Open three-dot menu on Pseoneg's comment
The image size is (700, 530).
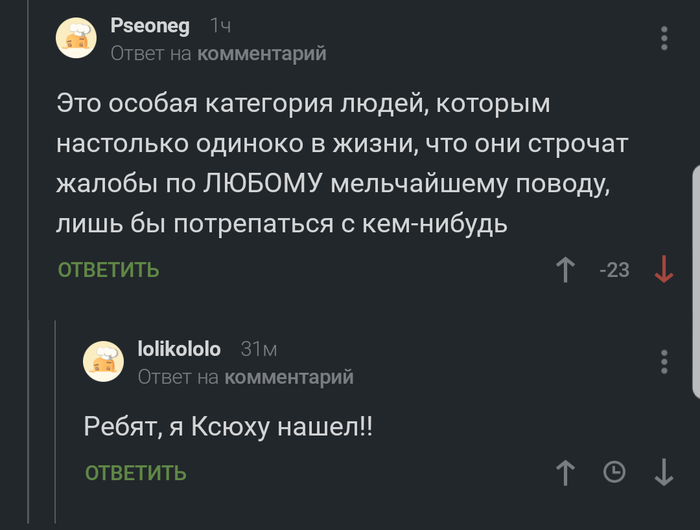coord(665,38)
